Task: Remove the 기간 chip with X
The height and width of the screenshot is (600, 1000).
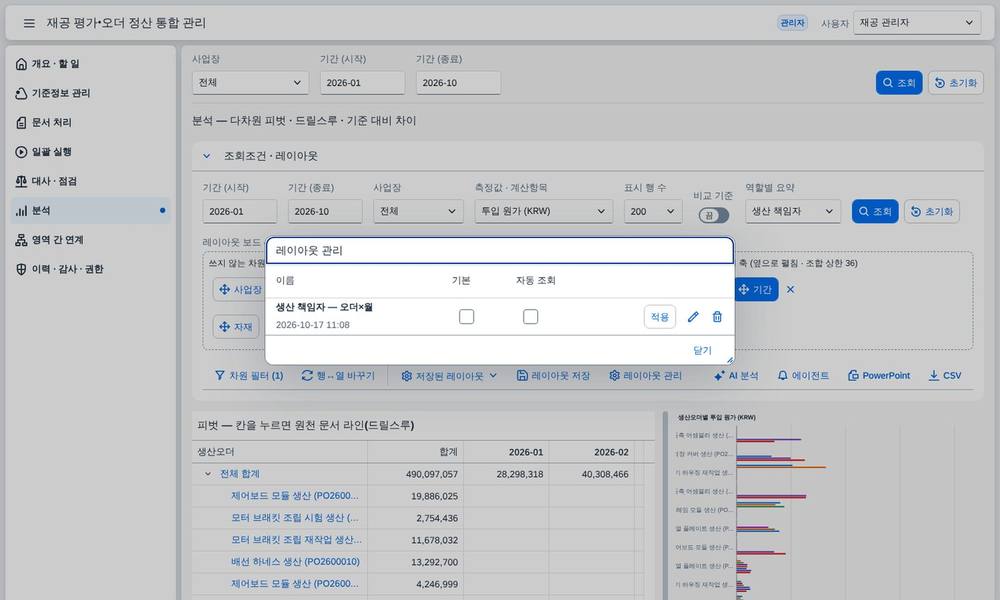Action: click(x=791, y=289)
